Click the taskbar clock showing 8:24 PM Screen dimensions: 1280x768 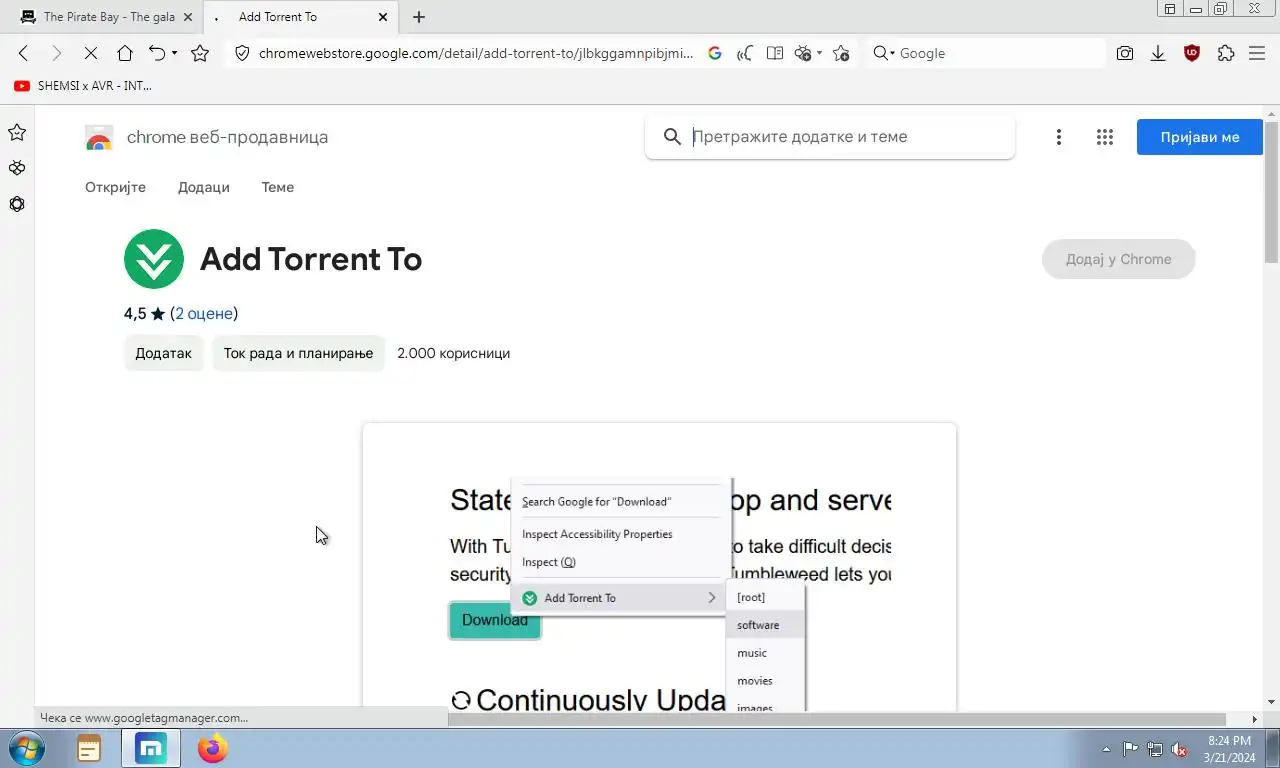click(x=1229, y=749)
